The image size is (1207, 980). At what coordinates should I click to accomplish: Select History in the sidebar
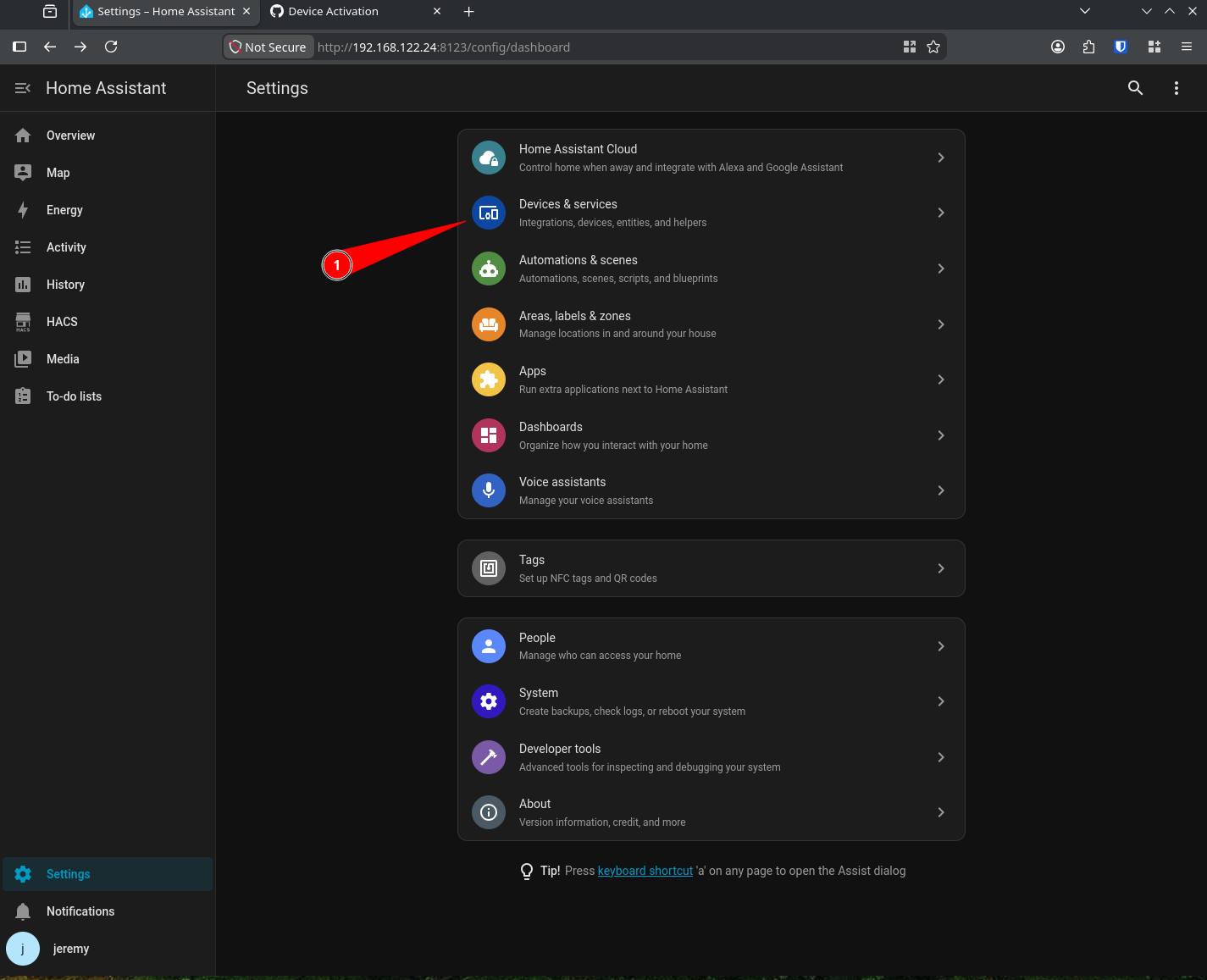pos(108,285)
